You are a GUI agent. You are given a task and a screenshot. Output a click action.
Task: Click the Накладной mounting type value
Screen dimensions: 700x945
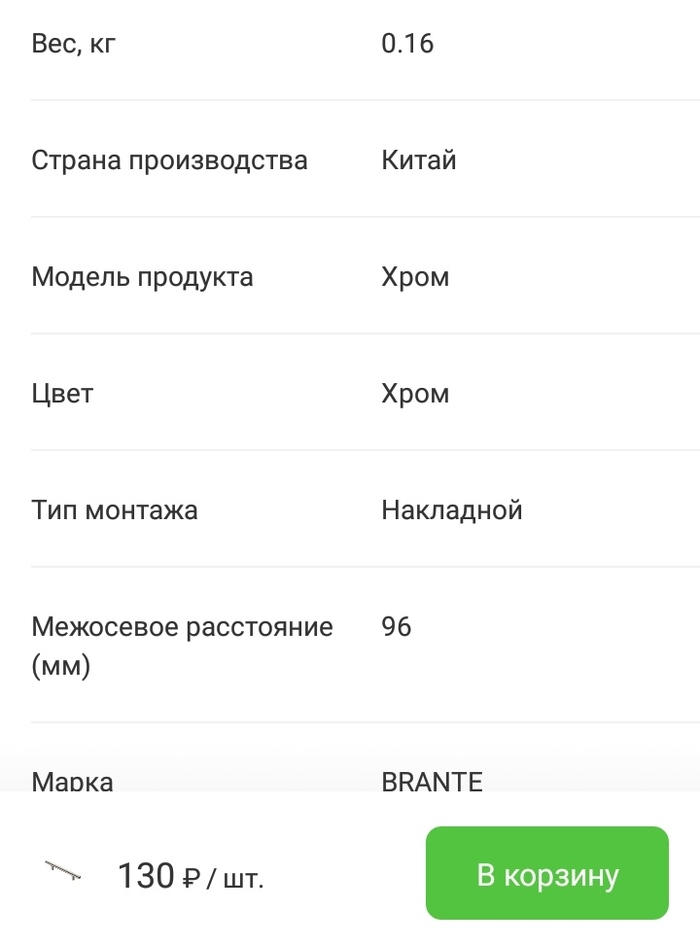452,510
